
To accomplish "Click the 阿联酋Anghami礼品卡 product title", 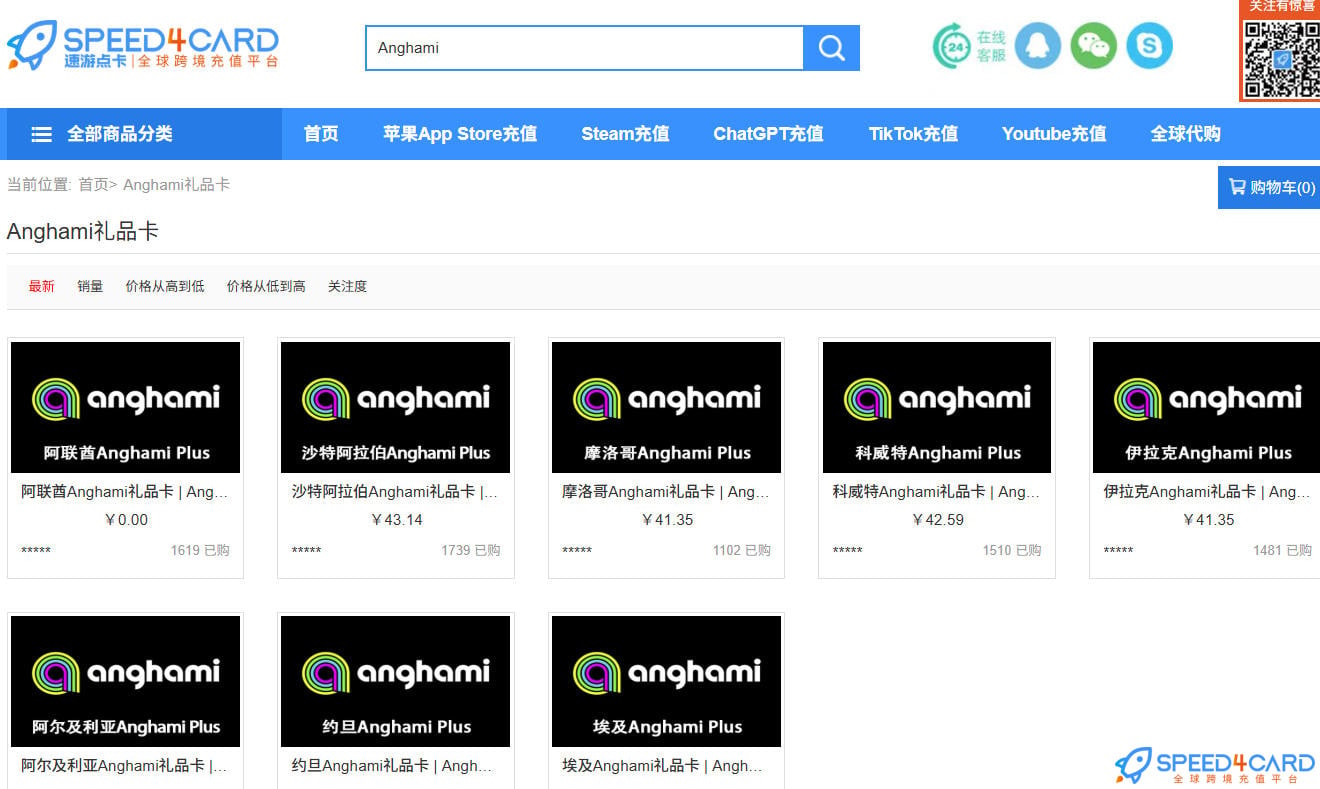I will 125,492.
